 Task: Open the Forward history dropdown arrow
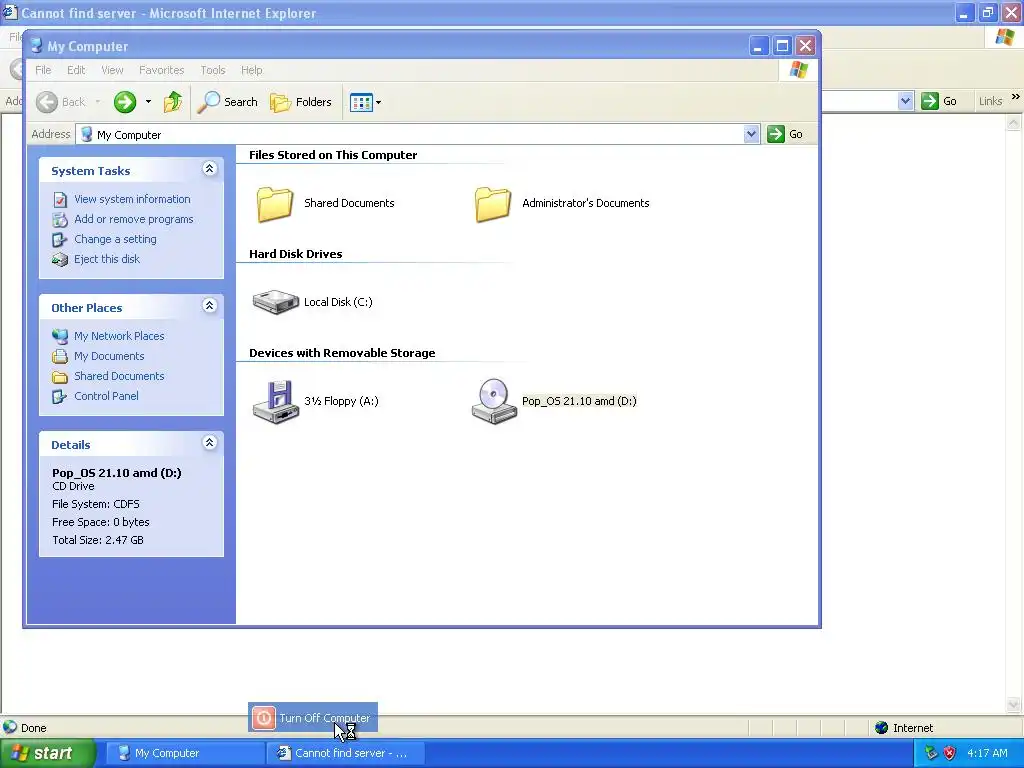coord(148,102)
